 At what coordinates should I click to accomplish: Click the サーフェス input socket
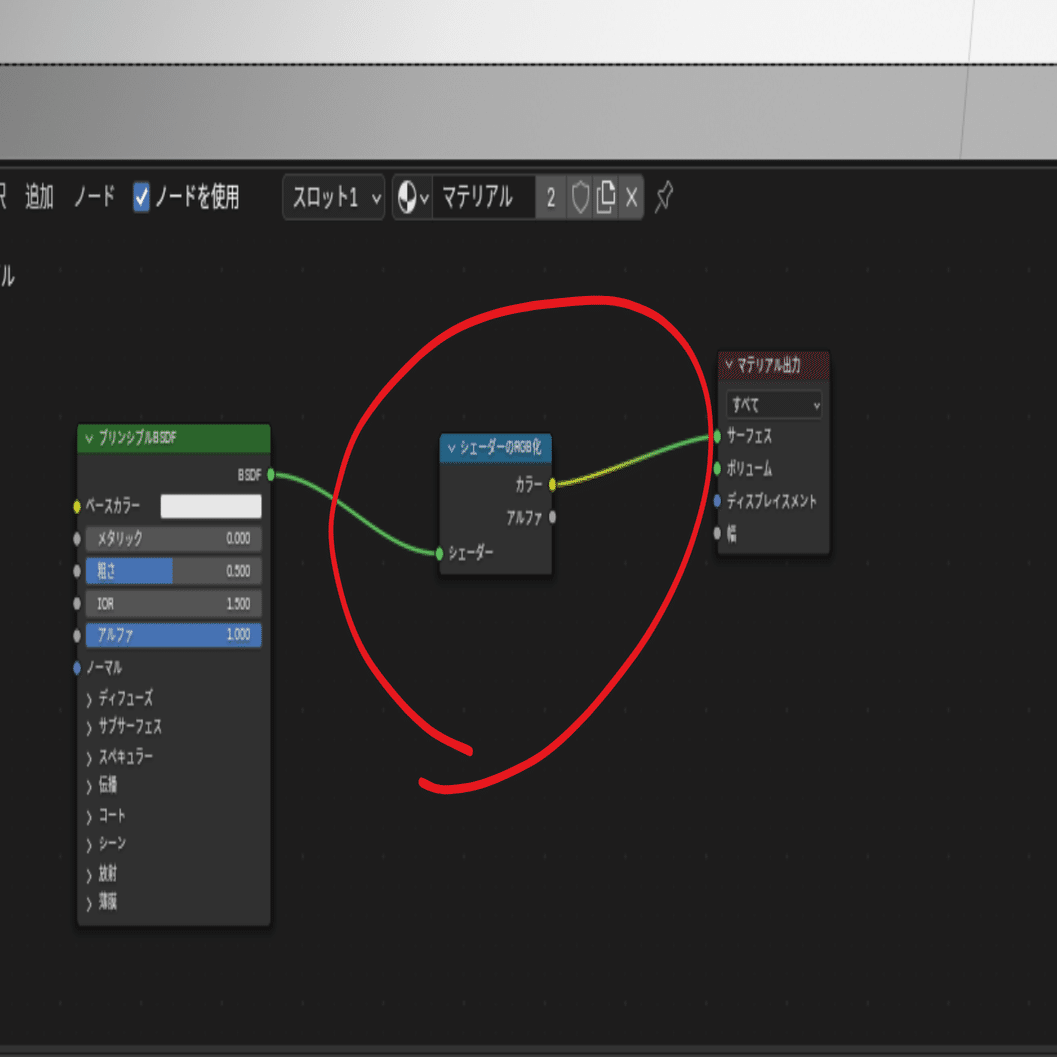point(717,436)
